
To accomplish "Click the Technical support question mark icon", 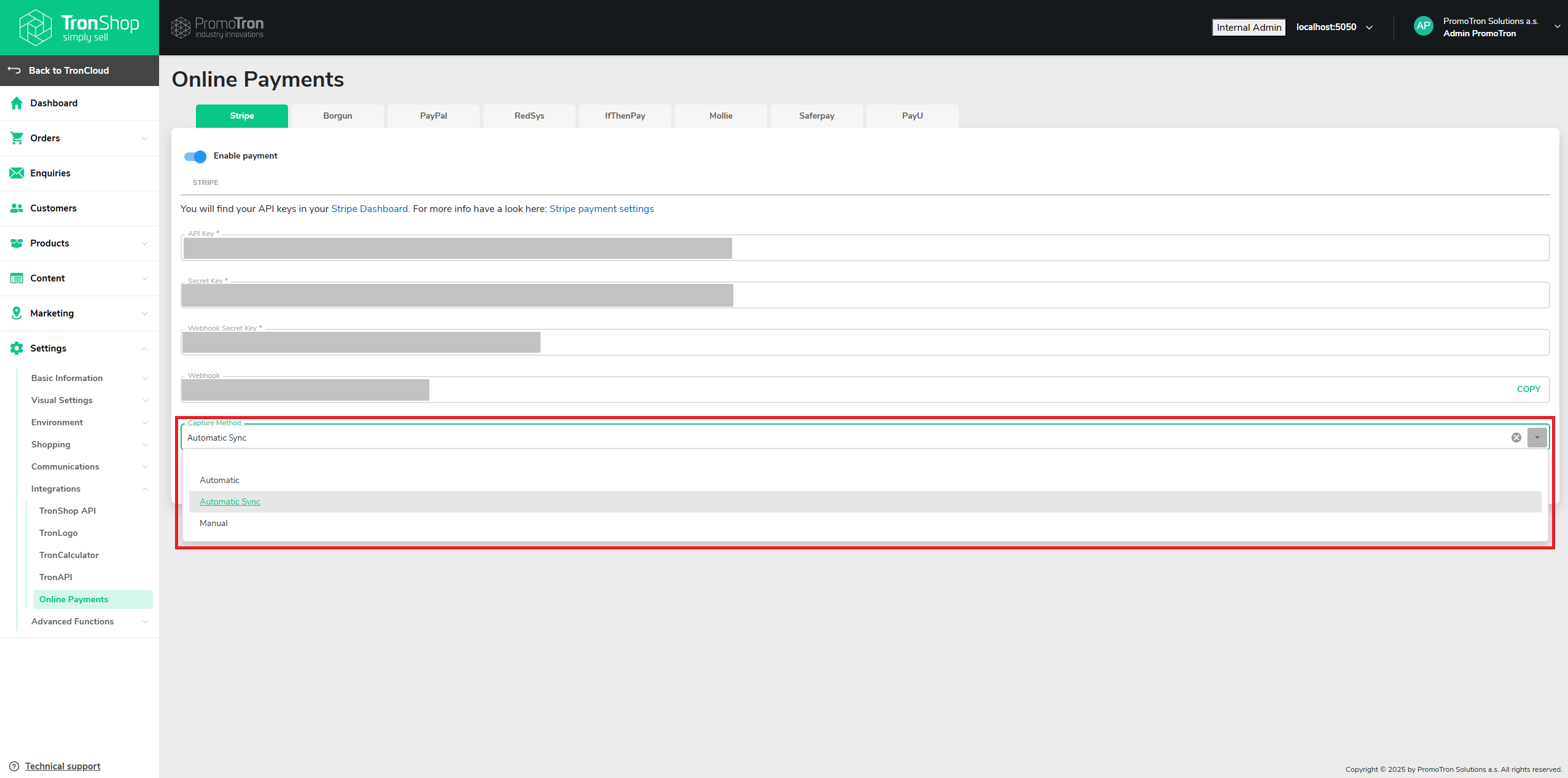I will 14,766.
